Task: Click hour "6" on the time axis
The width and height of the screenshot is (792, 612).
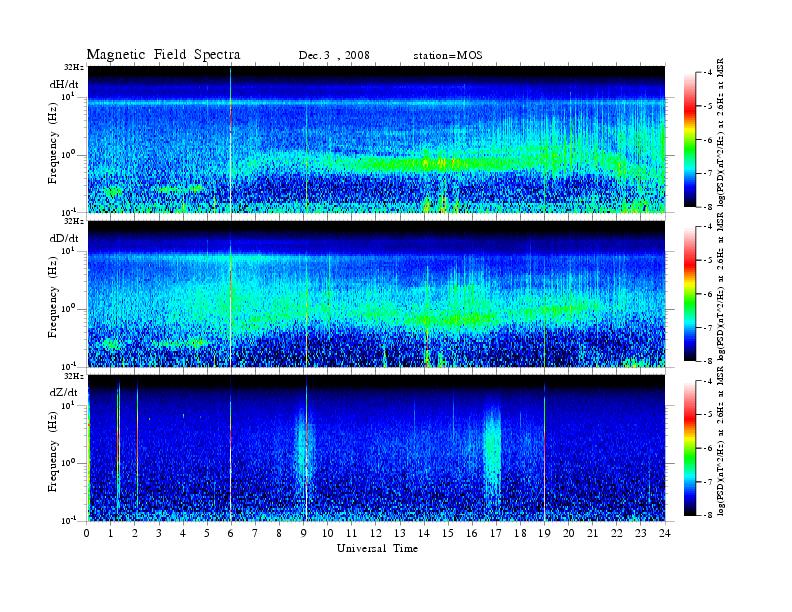Action: (231, 533)
